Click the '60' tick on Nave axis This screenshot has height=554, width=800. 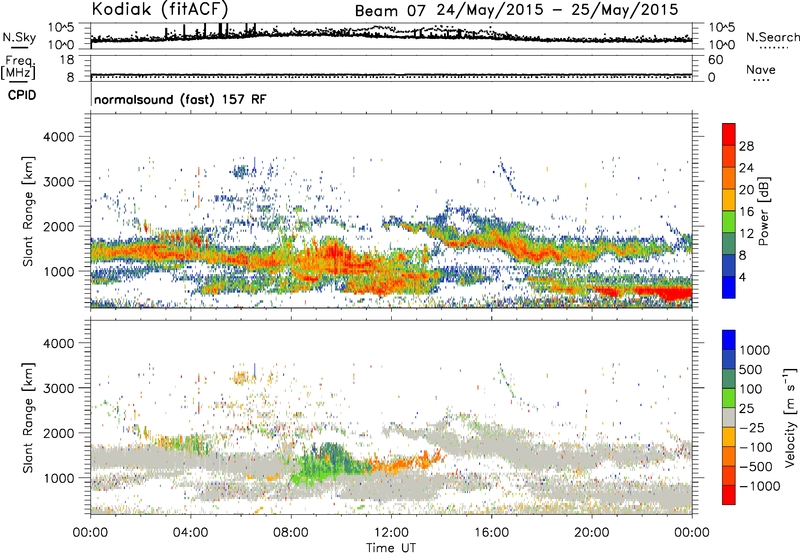click(715, 60)
